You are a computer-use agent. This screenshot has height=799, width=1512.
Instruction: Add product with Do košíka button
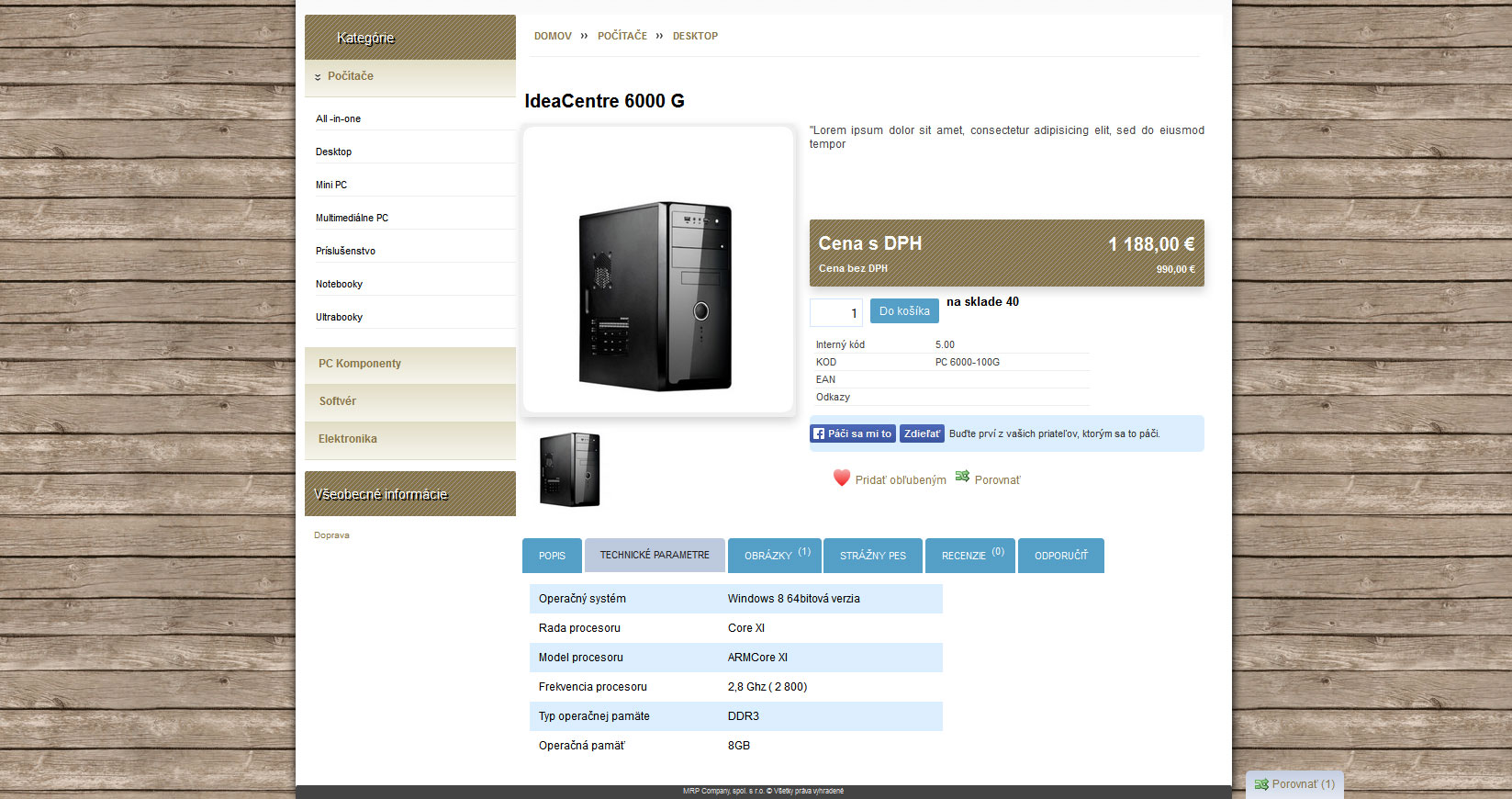[x=904, y=311]
